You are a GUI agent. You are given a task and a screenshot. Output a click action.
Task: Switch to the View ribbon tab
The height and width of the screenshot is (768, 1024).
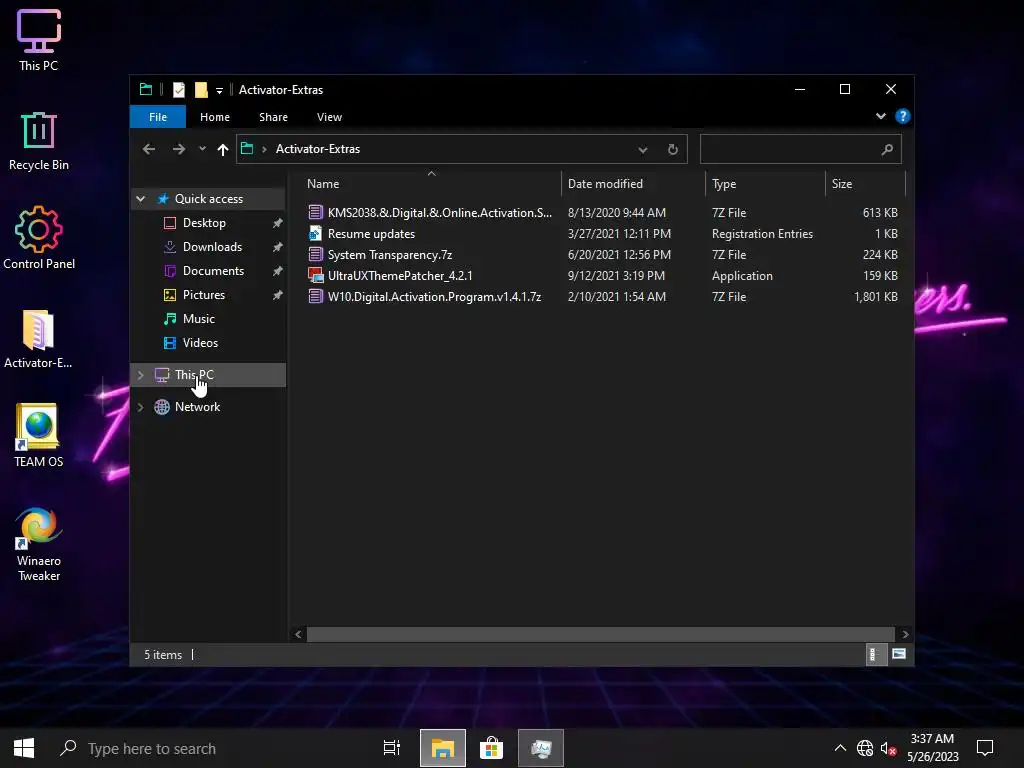[329, 117]
